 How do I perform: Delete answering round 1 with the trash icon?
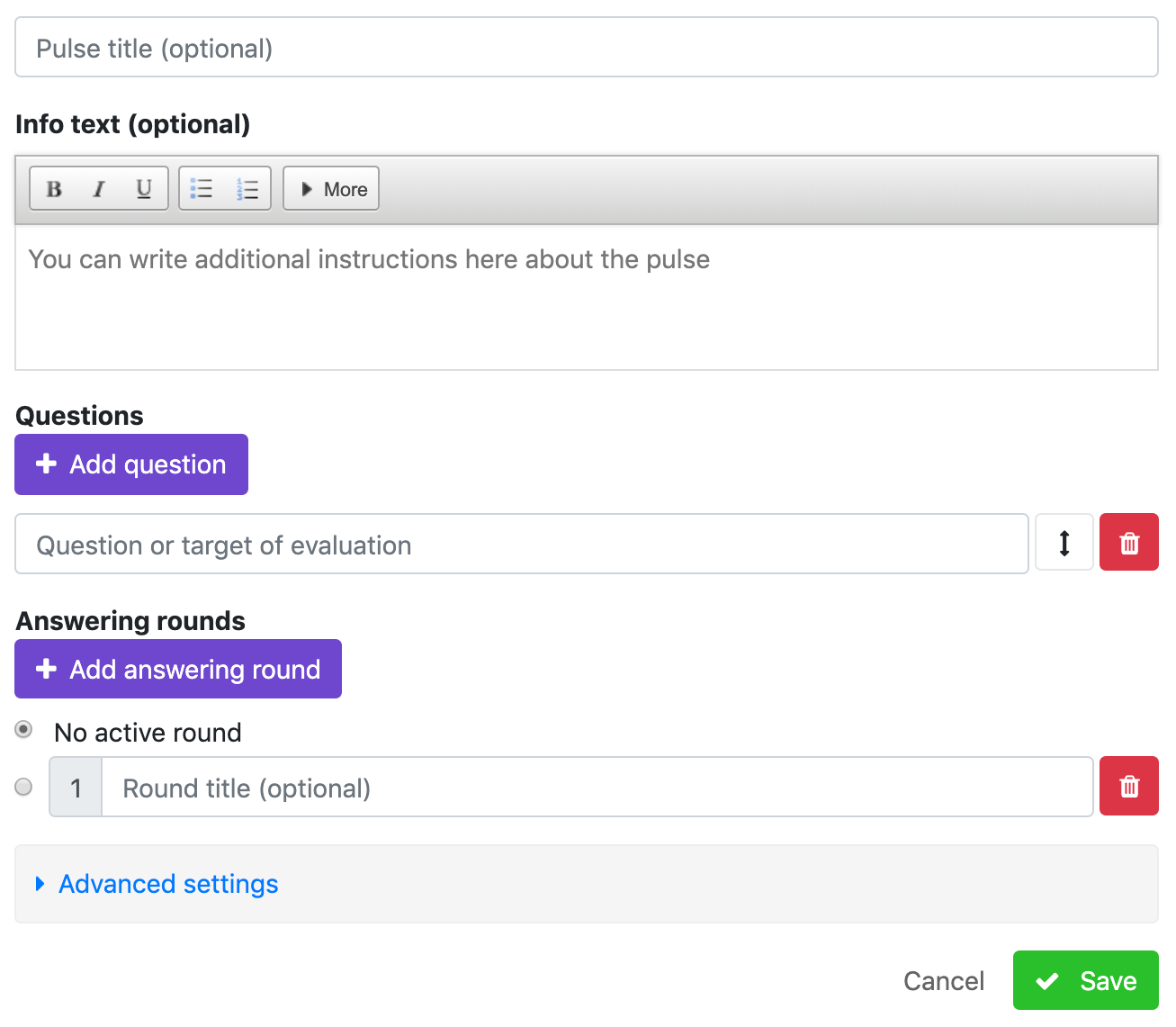point(1129,787)
